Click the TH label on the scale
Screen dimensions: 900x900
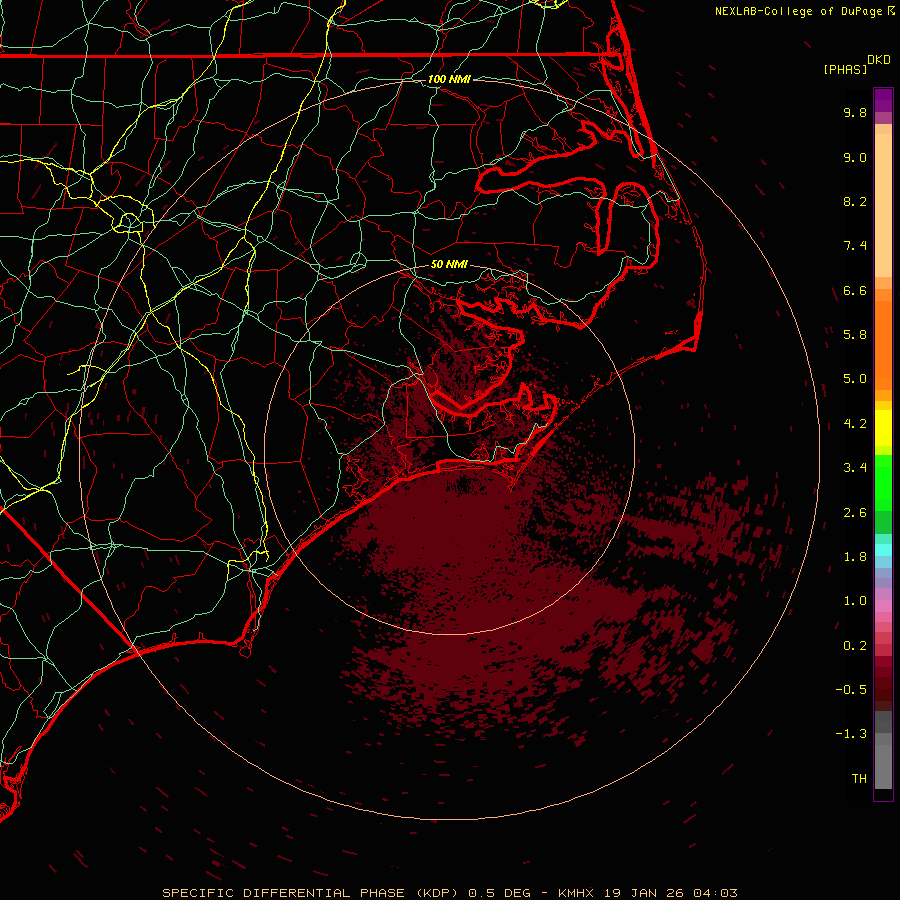[x=859, y=779]
